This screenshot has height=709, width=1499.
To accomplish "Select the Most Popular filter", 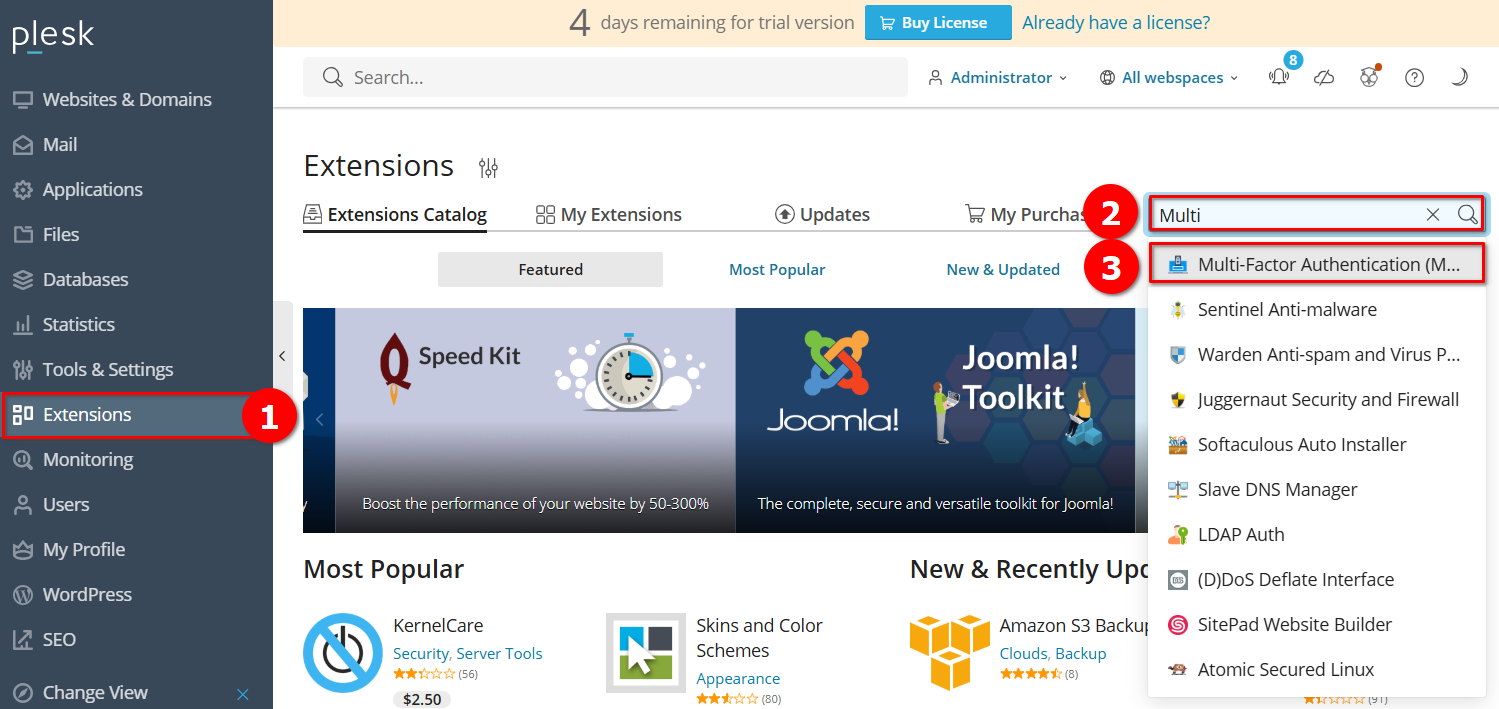I will pyautogui.click(x=777, y=269).
